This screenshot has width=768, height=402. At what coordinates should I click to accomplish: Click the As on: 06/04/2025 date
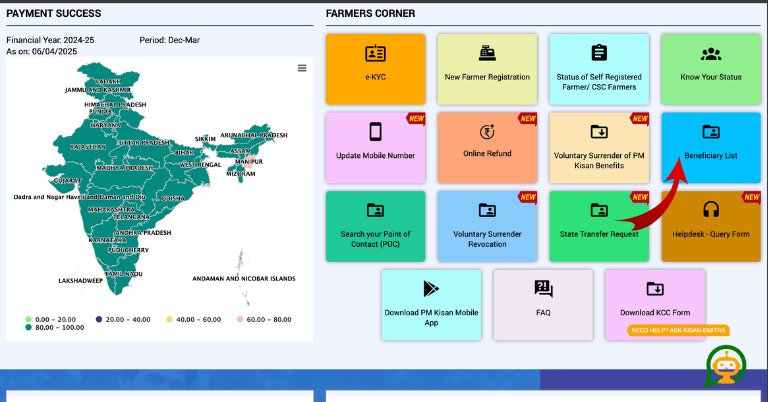(42, 51)
